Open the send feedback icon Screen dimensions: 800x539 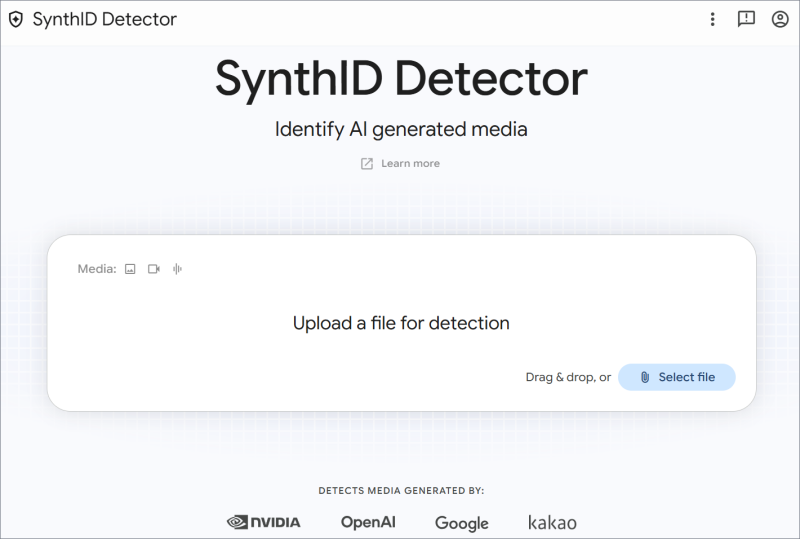coord(746,19)
